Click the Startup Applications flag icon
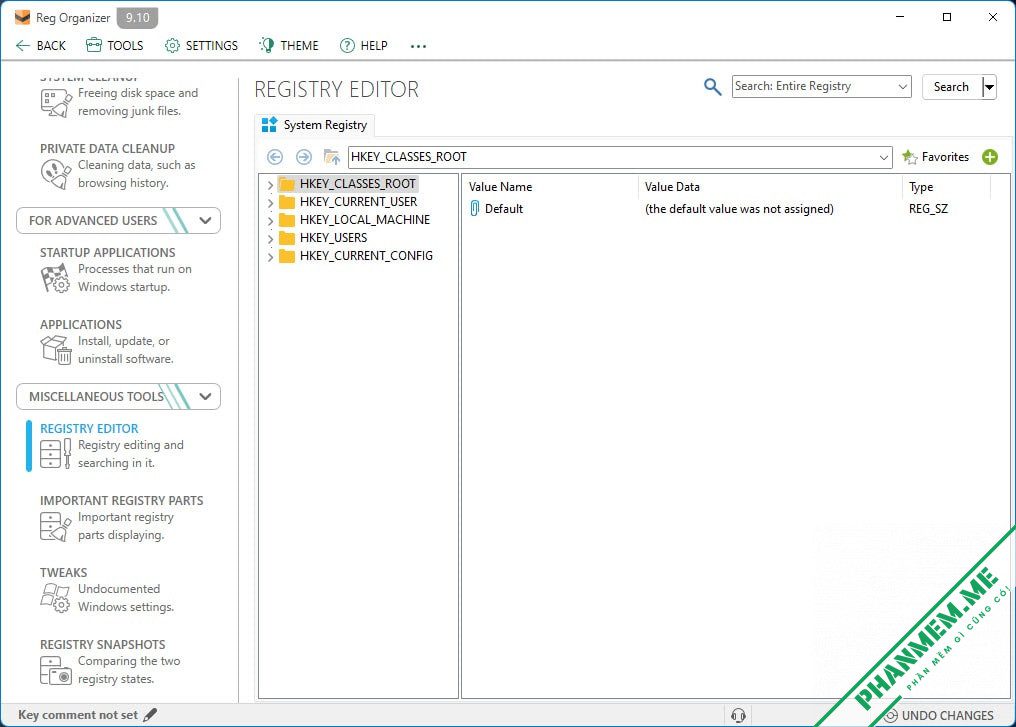 coord(56,279)
